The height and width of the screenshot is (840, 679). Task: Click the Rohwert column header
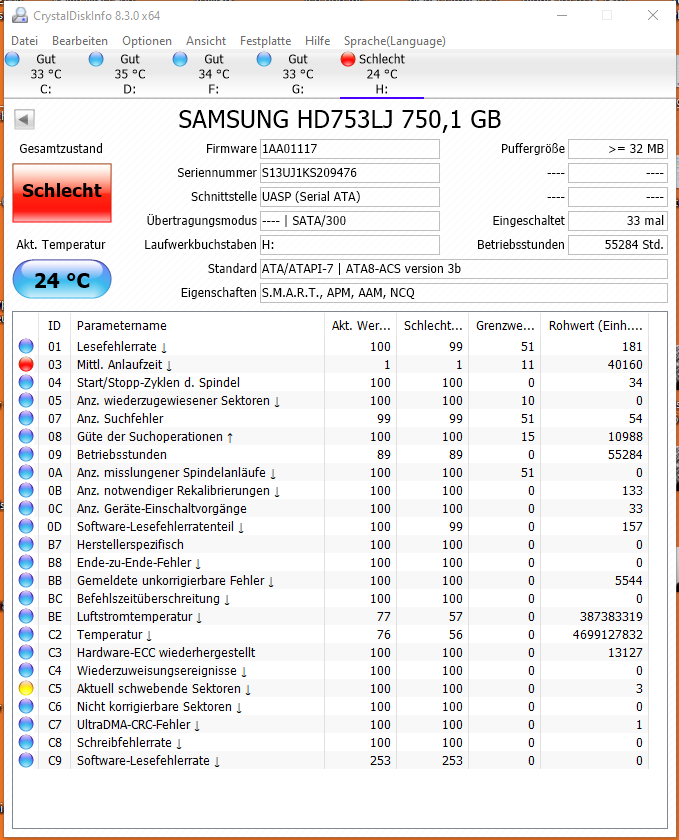pos(595,326)
